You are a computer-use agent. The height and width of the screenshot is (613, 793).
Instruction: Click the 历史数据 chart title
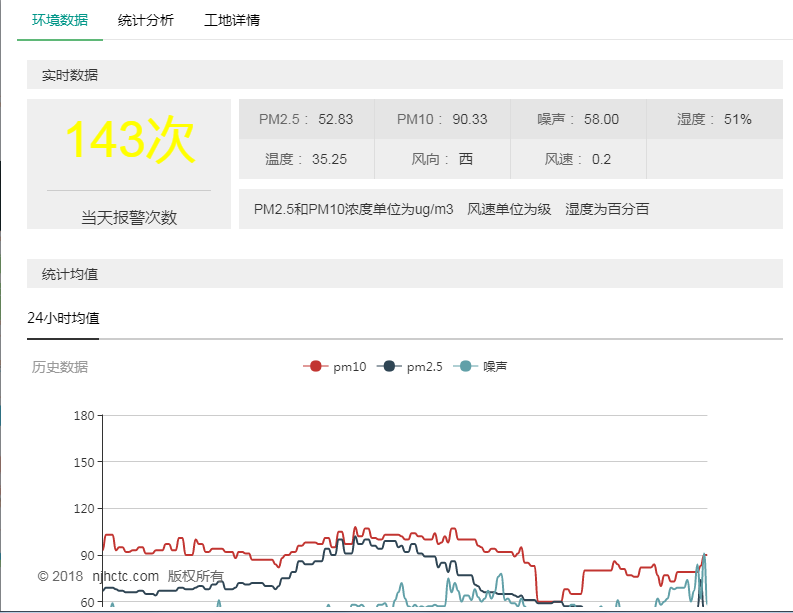(60, 367)
